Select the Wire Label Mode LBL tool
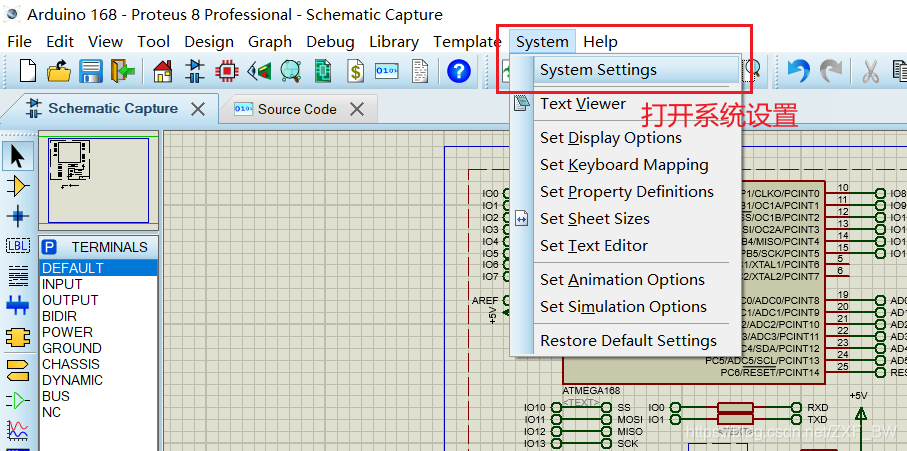907x451 pixels. [18, 246]
